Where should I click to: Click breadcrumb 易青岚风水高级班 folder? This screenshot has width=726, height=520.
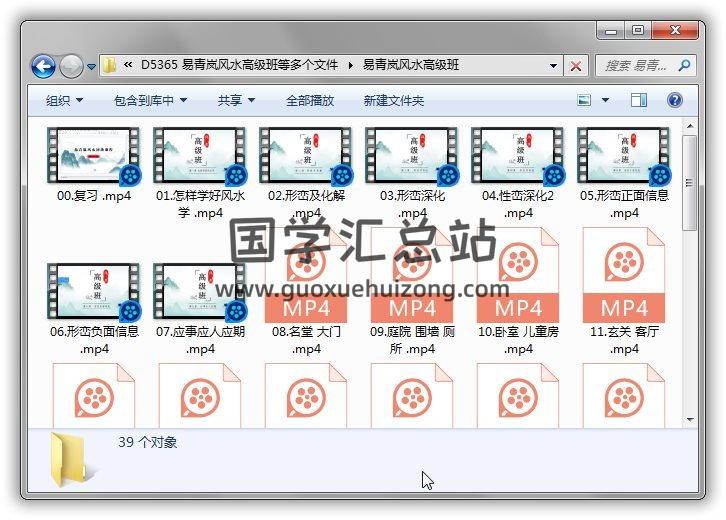(411, 65)
